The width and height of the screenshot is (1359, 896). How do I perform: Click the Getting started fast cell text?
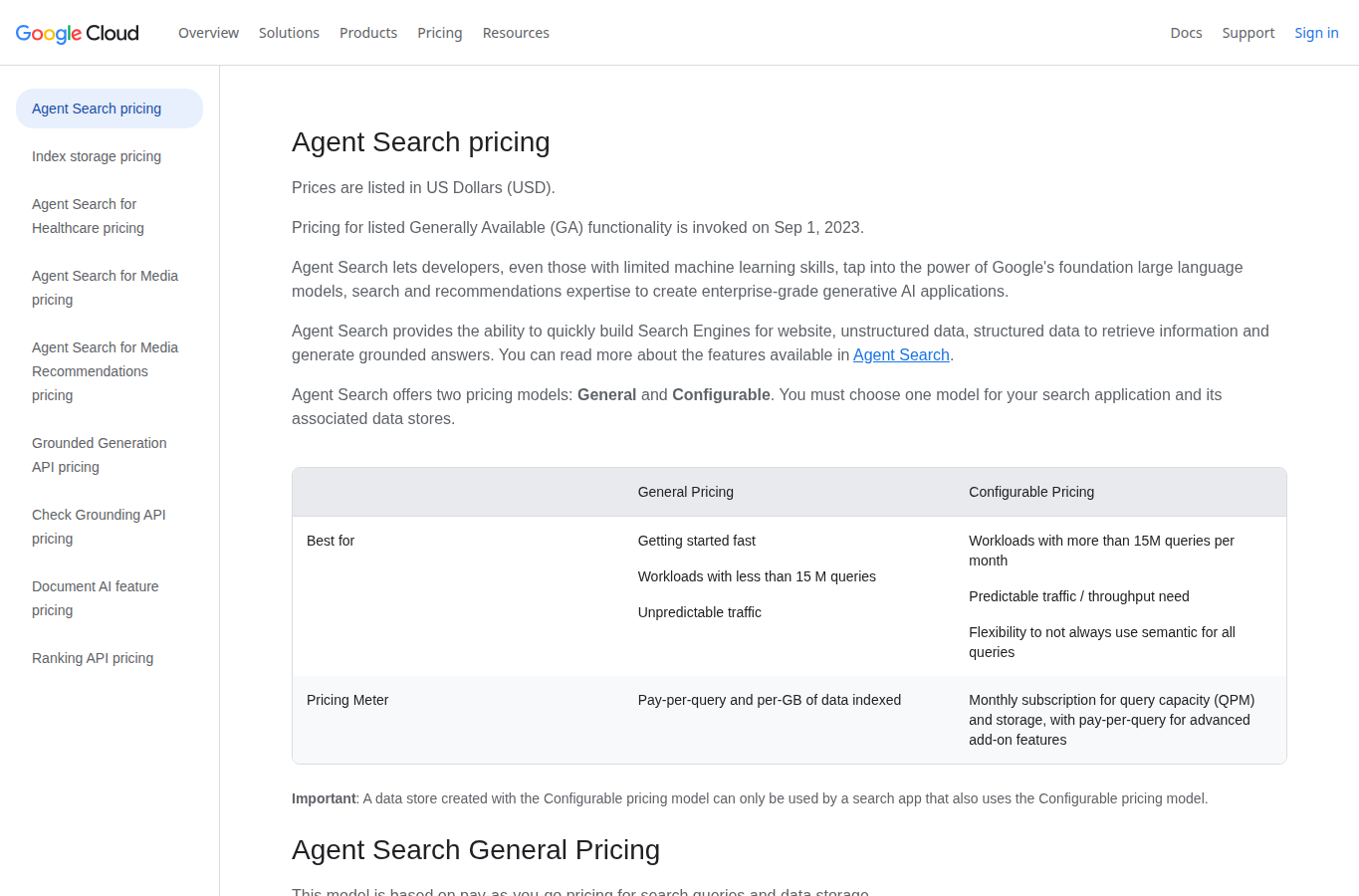coord(697,541)
